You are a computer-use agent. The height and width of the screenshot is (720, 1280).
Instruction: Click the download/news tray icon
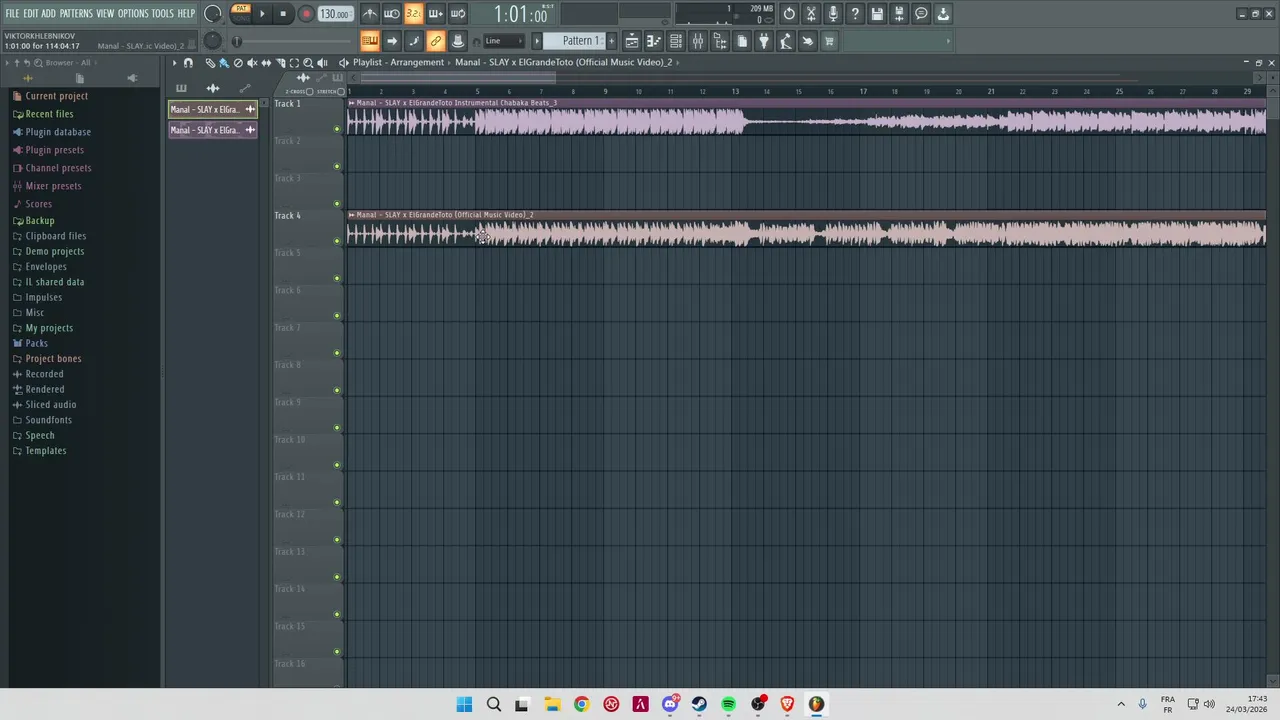click(943, 14)
